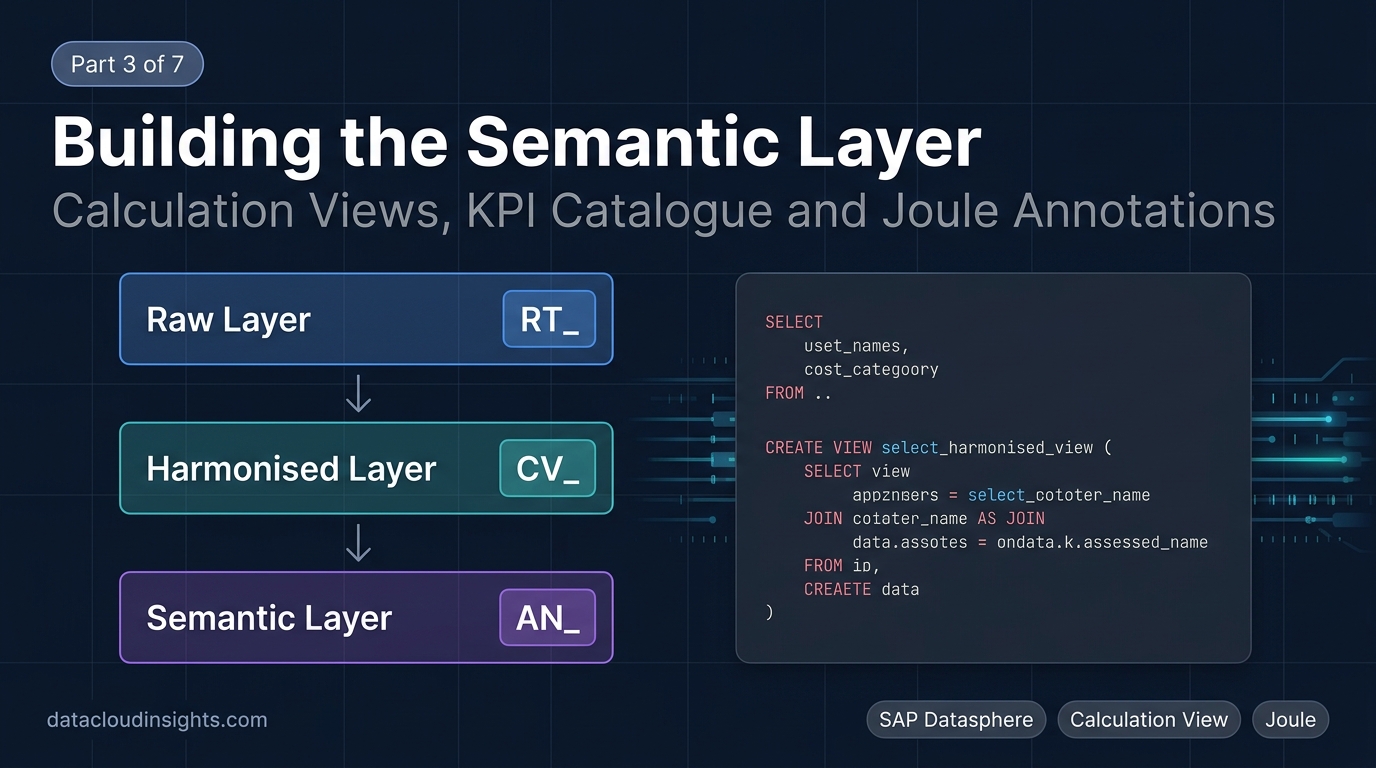This screenshot has width=1376, height=768.
Task: Click the CV_ prefix badge
Action: (x=547, y=468)
